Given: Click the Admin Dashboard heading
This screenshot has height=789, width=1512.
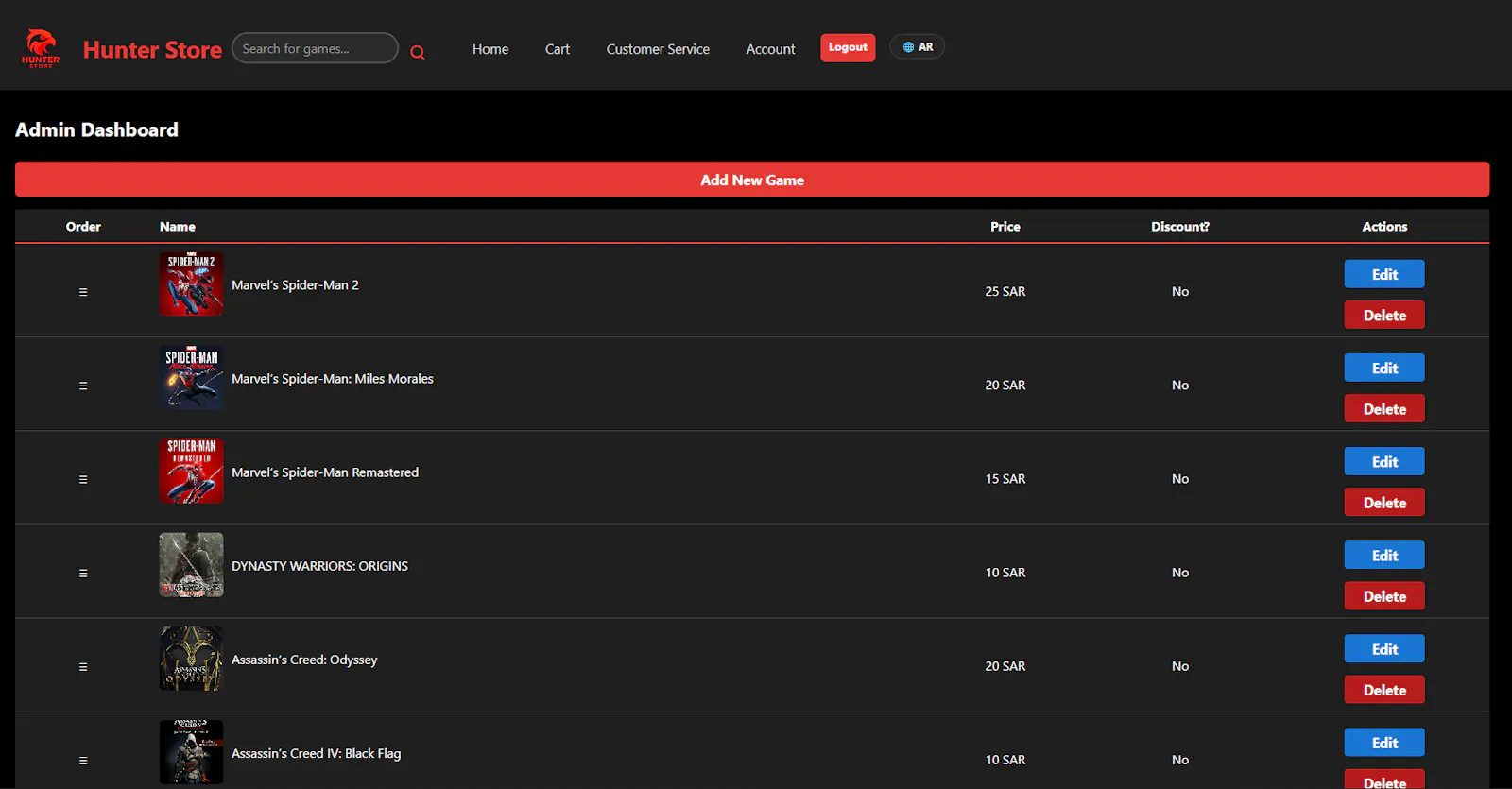Looking at the screenshot, I should (x=96, y=129).
